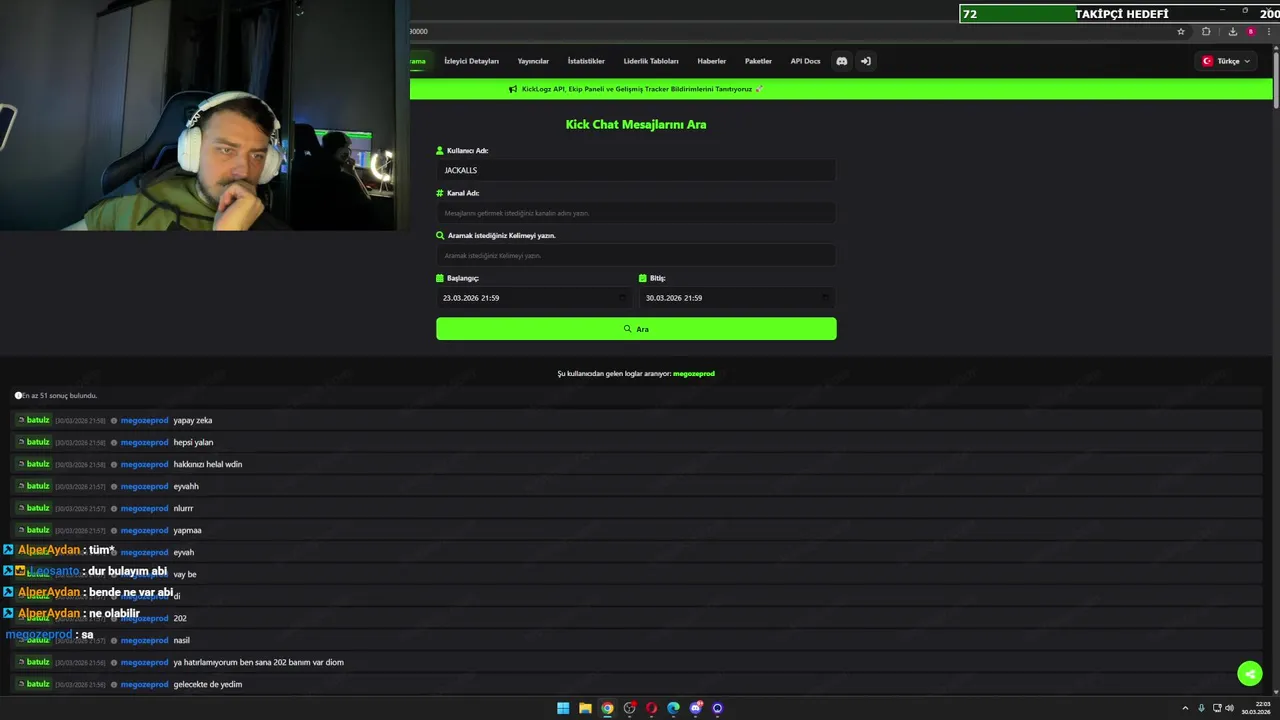
Task: Show hidden system tray icons
Action: pos(1185,708)
